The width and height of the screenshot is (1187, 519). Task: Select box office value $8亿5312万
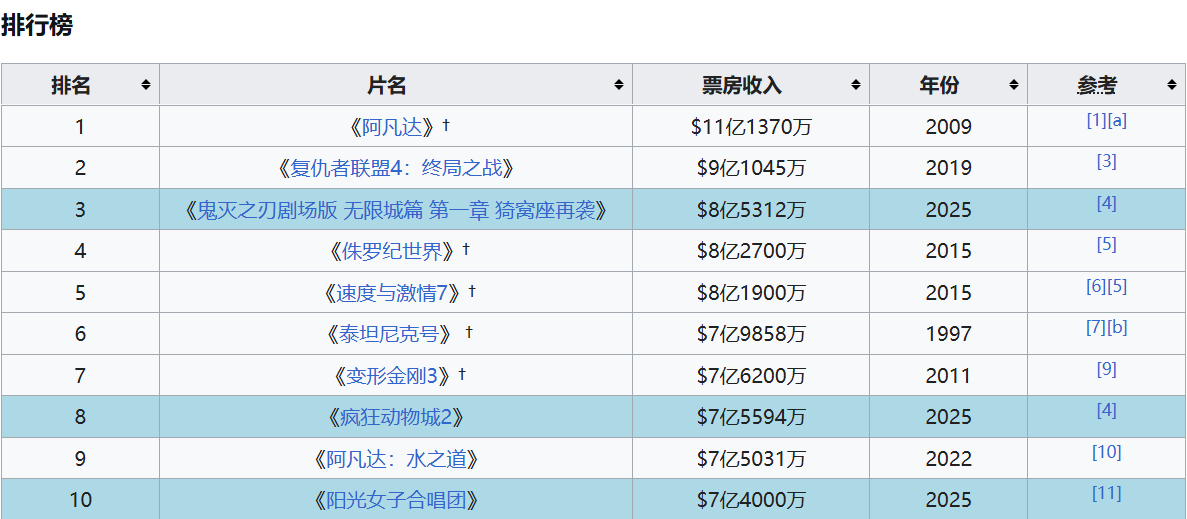(751, 210)
